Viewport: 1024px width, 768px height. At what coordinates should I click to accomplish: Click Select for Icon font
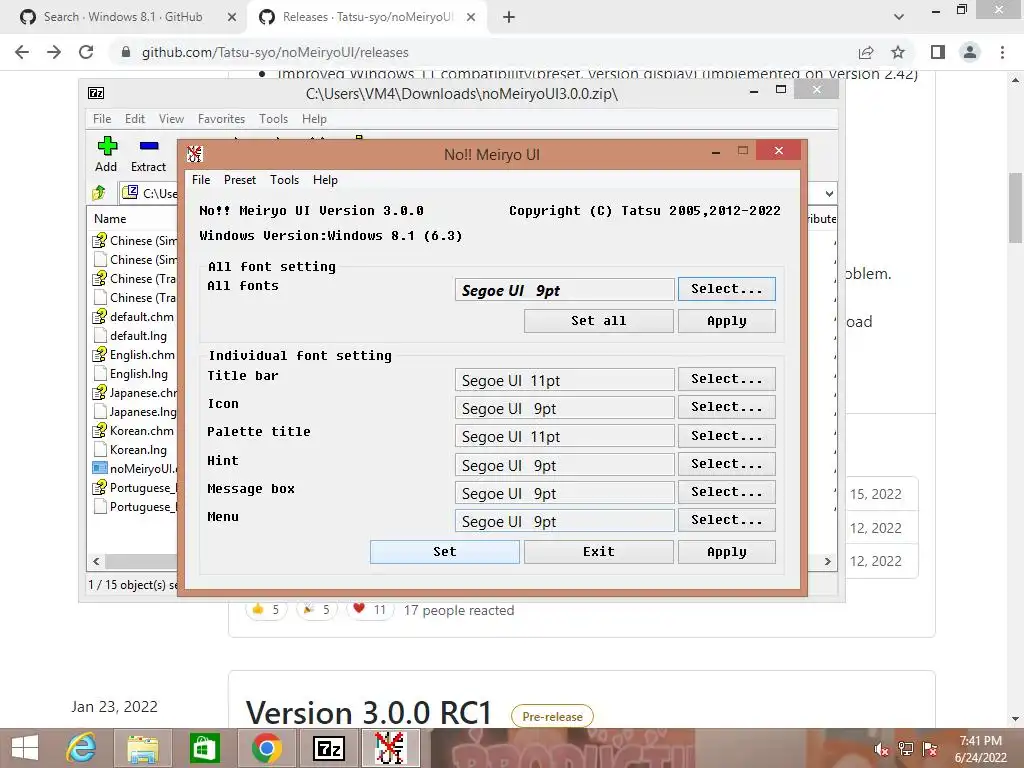click(726, 407)
